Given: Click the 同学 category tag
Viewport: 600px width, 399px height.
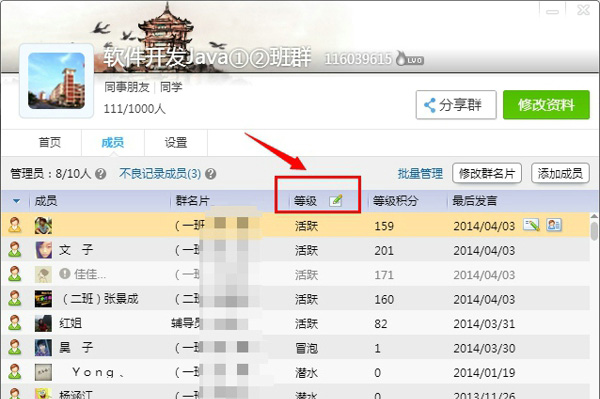Looking at the screenshot, I should tap(171, 87).
